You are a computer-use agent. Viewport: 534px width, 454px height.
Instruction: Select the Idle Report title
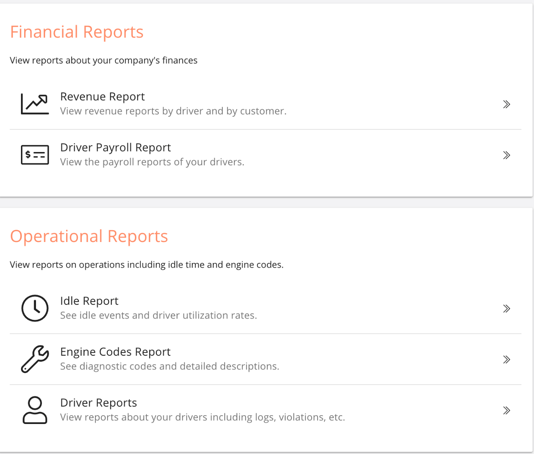click(89, 301)
